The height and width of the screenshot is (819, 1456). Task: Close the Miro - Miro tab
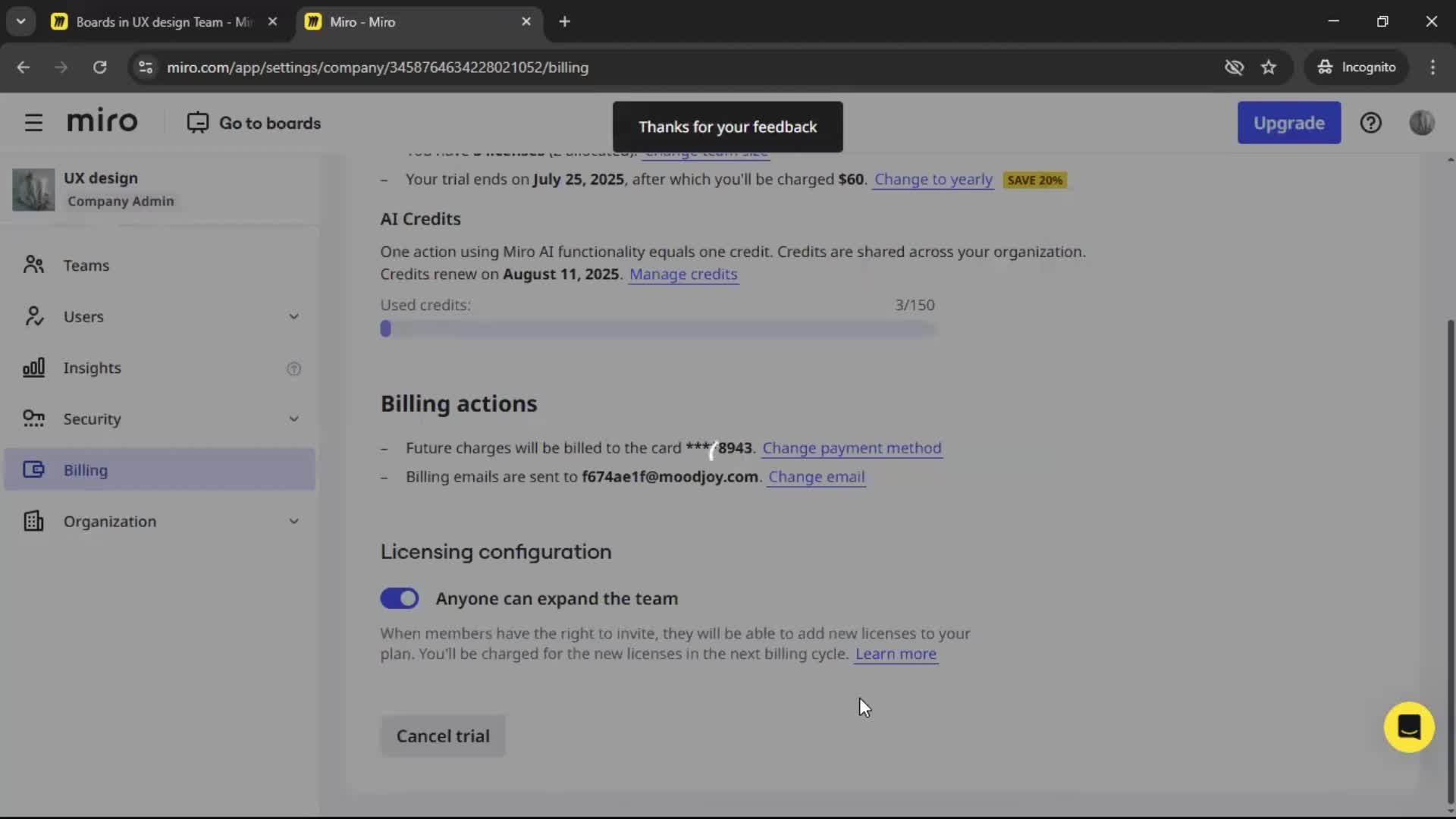click(526, 22)
